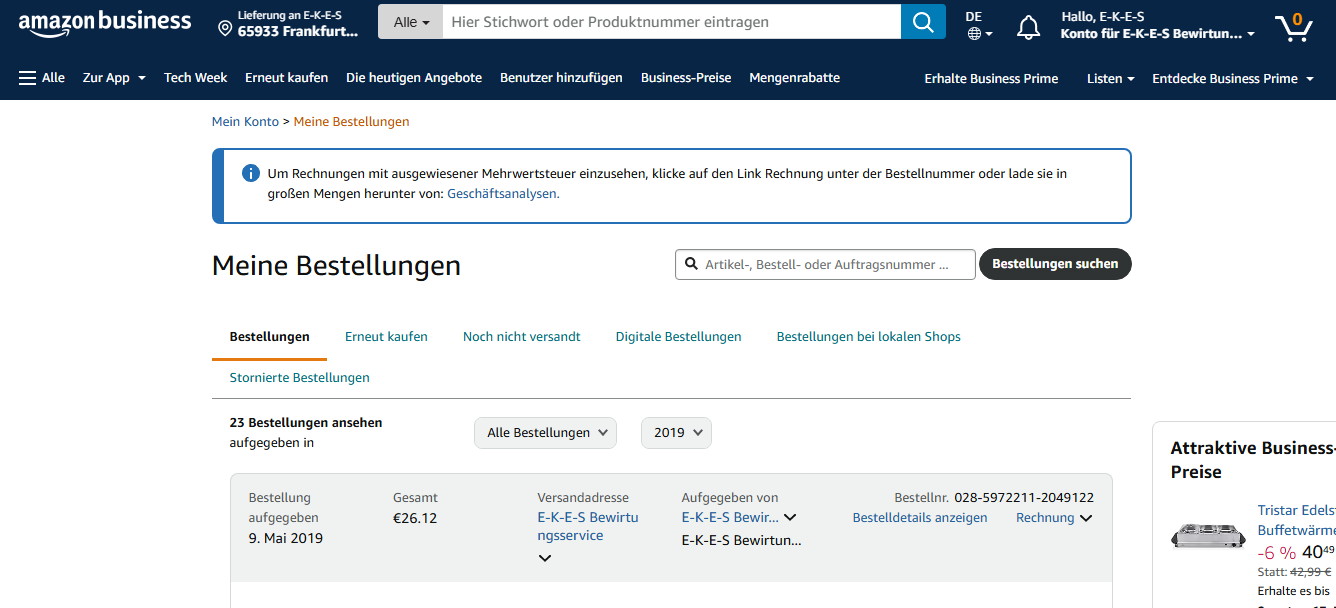1336x608 pixels.
Task: Click the total amount €26.12
Action: tap(415, 518)
